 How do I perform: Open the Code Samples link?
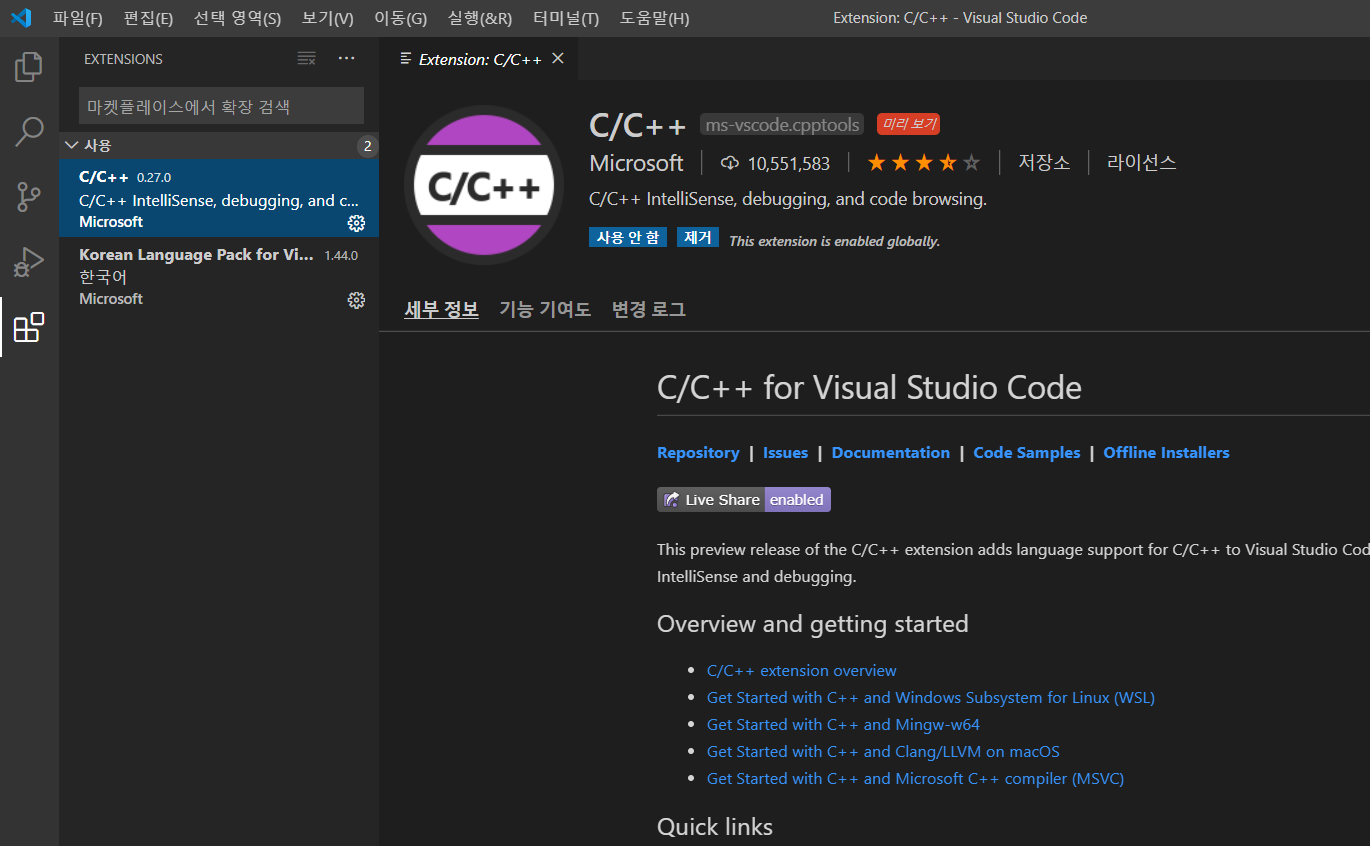click(1027, 453)
